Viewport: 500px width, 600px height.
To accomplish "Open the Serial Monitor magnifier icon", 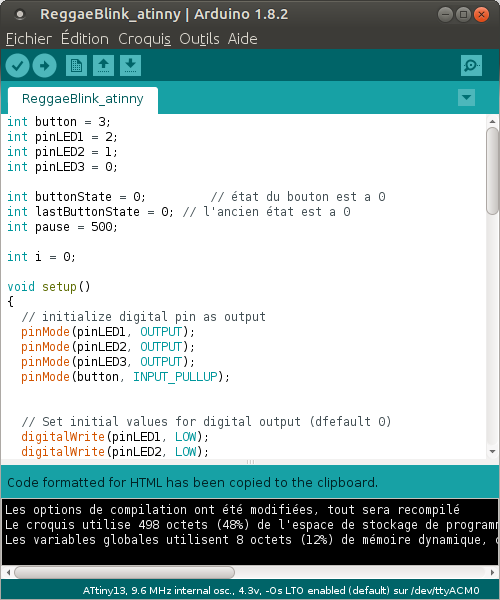I will (471, 65).
